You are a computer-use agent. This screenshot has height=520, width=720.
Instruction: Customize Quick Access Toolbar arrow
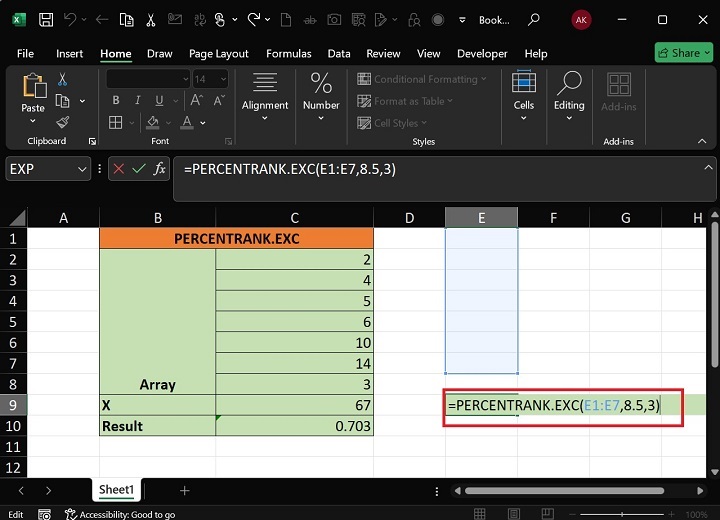[x=462, y=20]
